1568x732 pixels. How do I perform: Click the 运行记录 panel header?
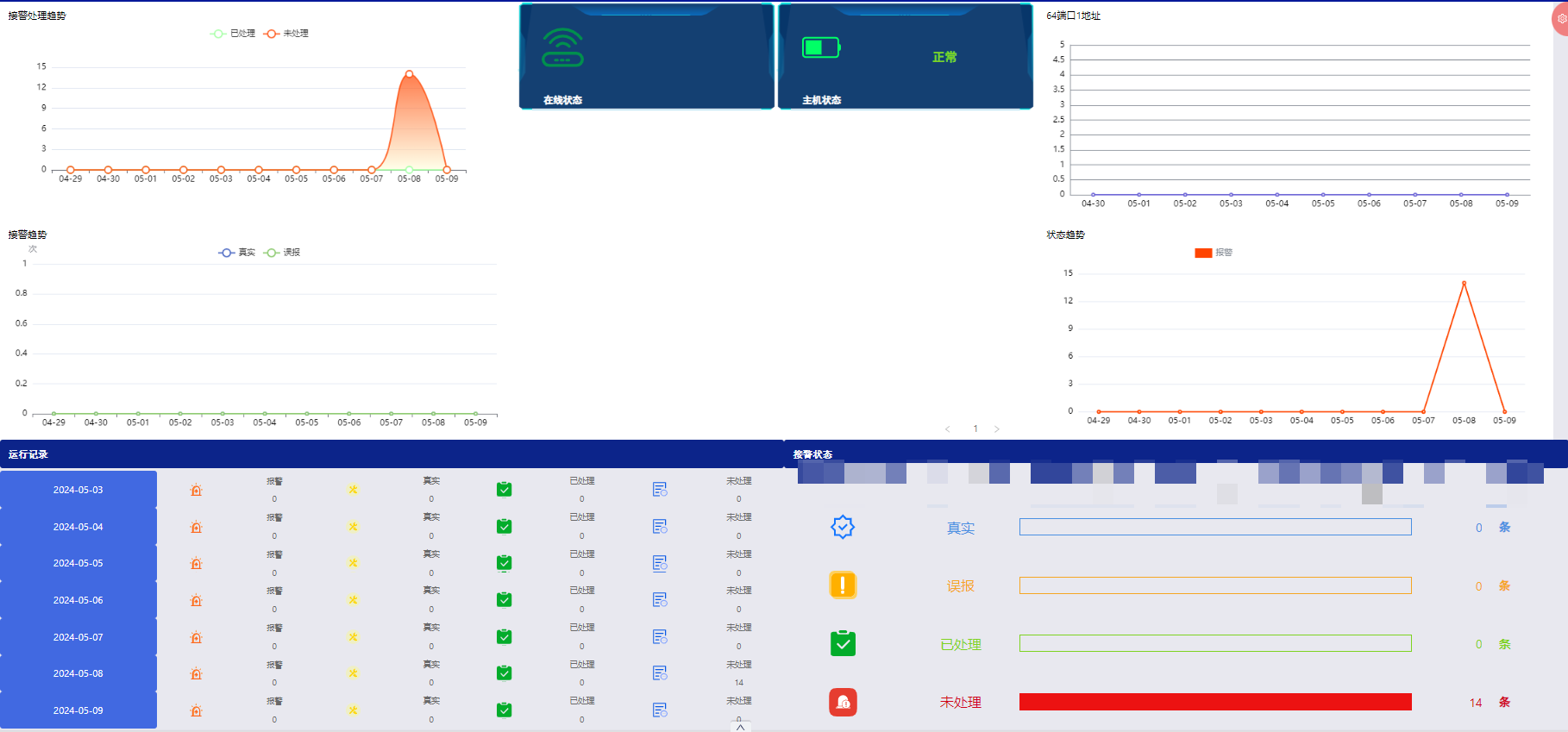click(392, 454)
